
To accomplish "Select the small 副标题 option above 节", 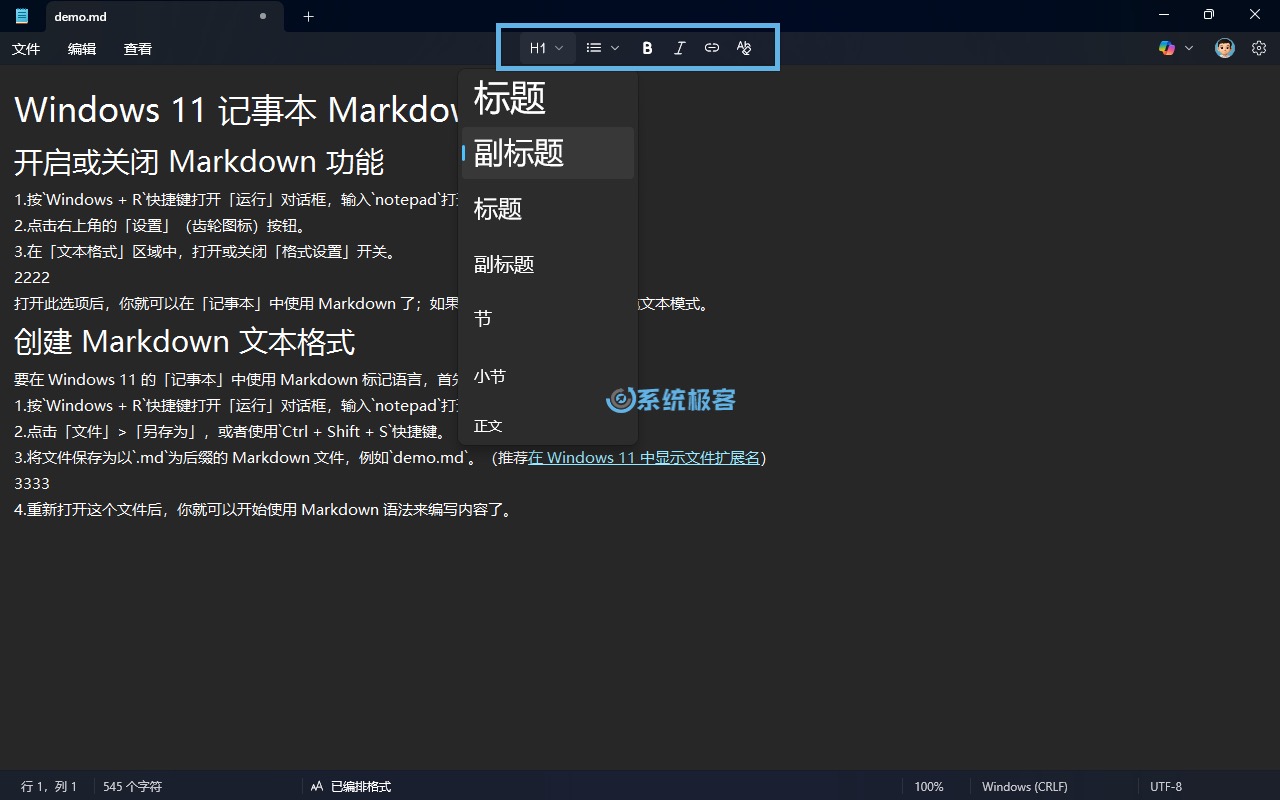I will [548, 264].
